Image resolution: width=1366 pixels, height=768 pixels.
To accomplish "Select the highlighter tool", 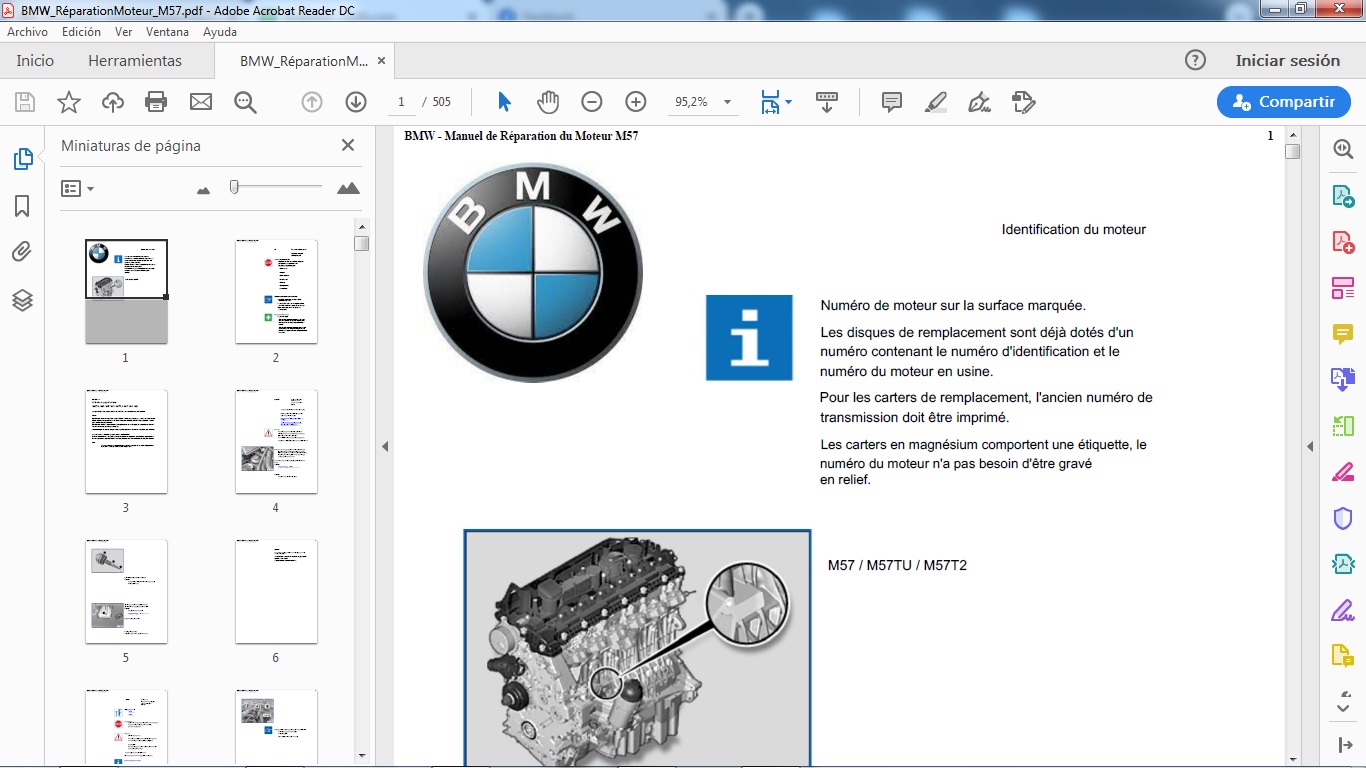I will (x=935, y=101).
